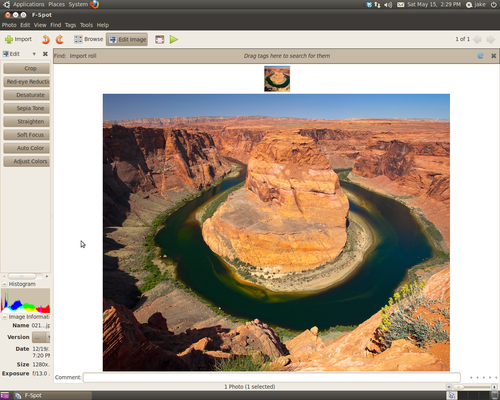Screen dimensions: 500x400
Task: Adjust the zoom slider at bottom right
Action: click(471, 387)
